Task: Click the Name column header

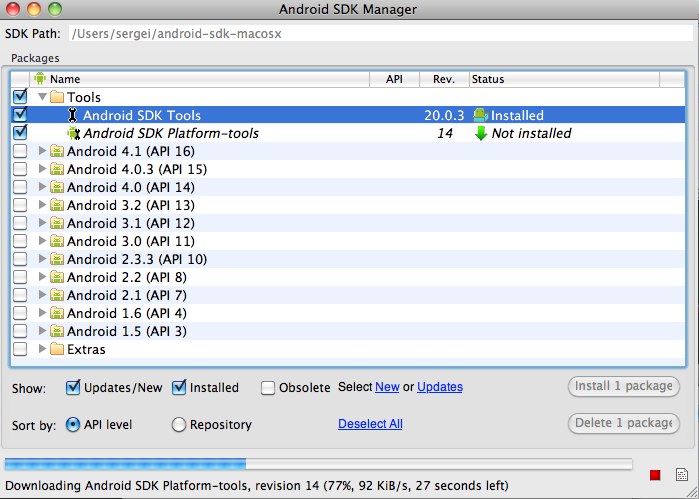Action: (x=199, y=79)
